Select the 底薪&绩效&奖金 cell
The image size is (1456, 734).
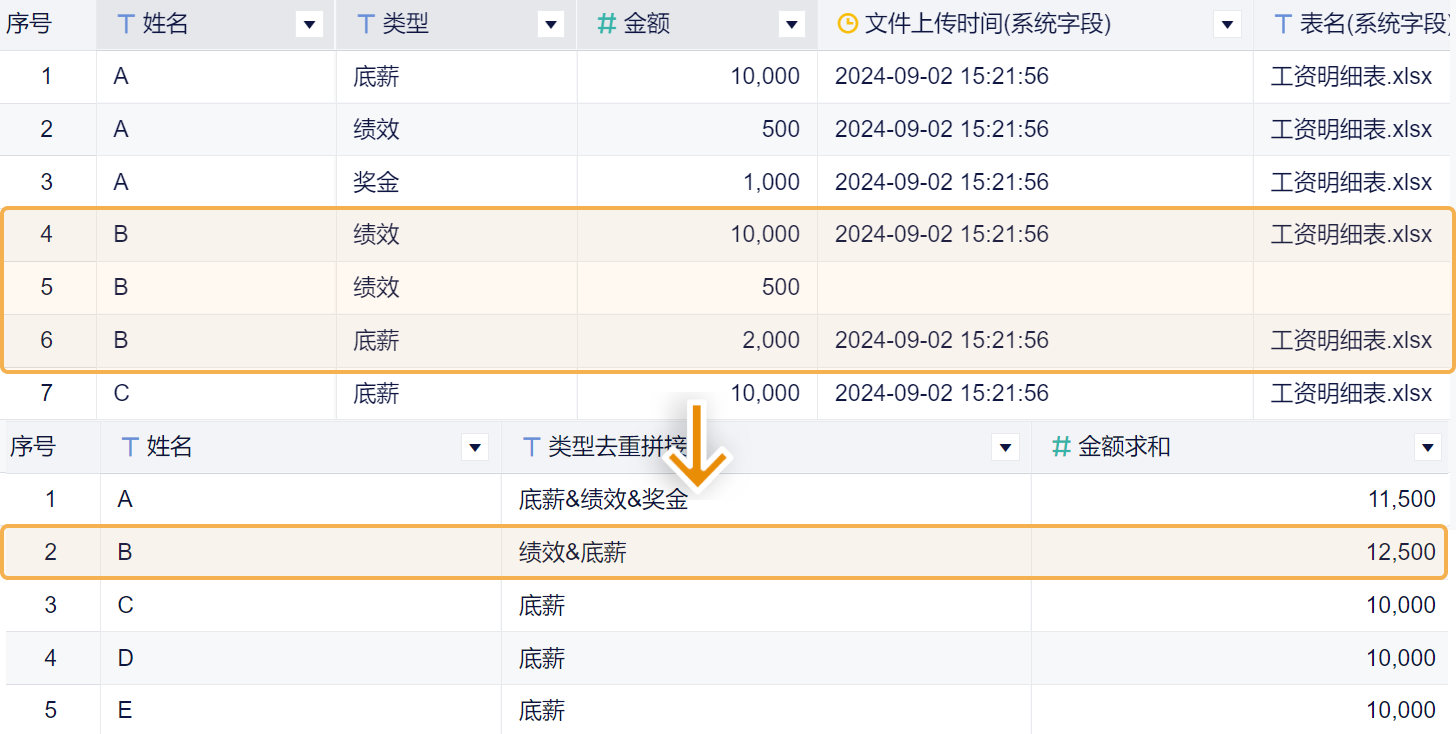[x=603, y=500]
